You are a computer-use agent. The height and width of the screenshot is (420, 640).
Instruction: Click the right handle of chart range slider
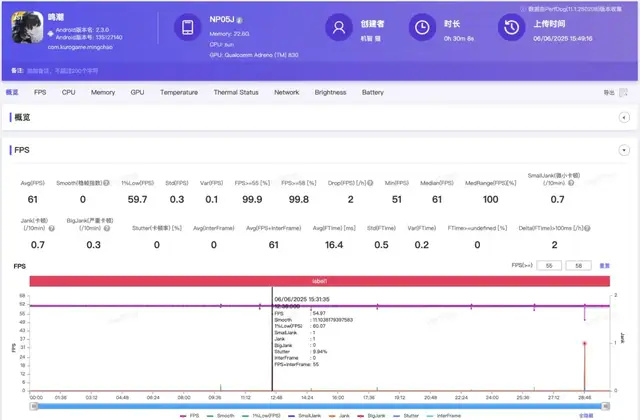tap(606, 406)
